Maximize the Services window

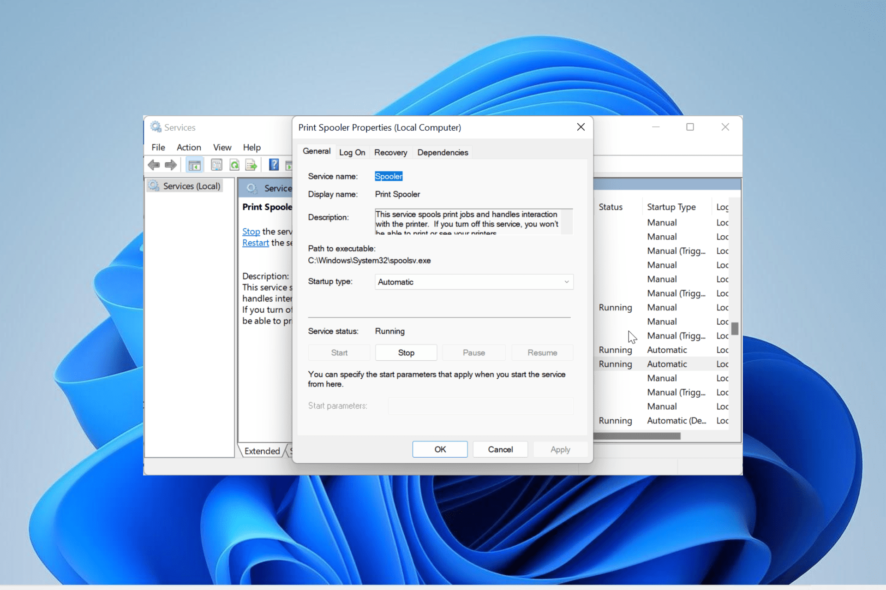pyautogui.click(x=690, y=127)
